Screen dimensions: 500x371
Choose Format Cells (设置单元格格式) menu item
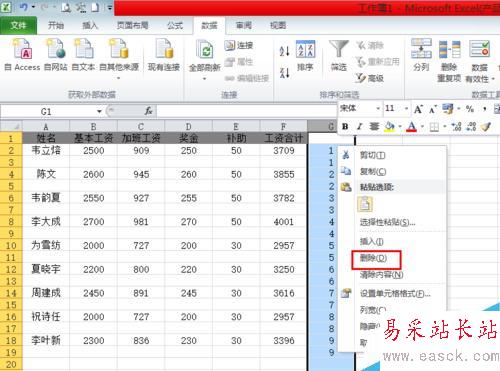pyautogui.click(x=392, y=293)
